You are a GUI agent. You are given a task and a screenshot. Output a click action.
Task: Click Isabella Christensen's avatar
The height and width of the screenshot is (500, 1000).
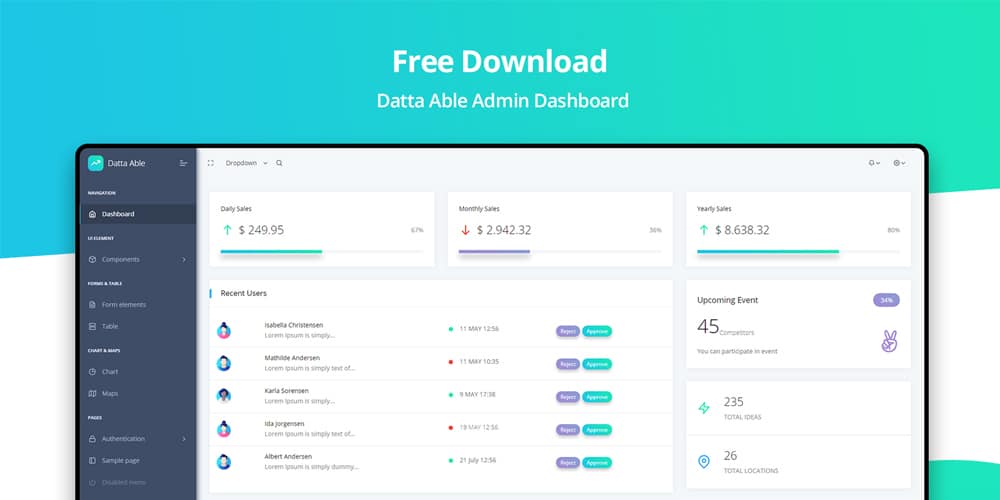[224, 330]
